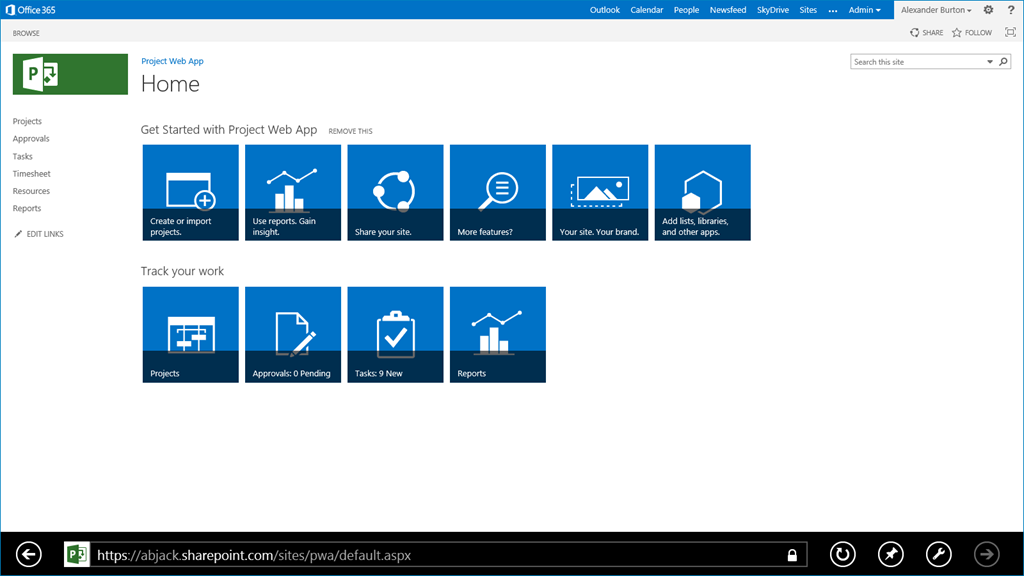Open the More features? tile
The image size is (1024, 576).
pos(498,193)
